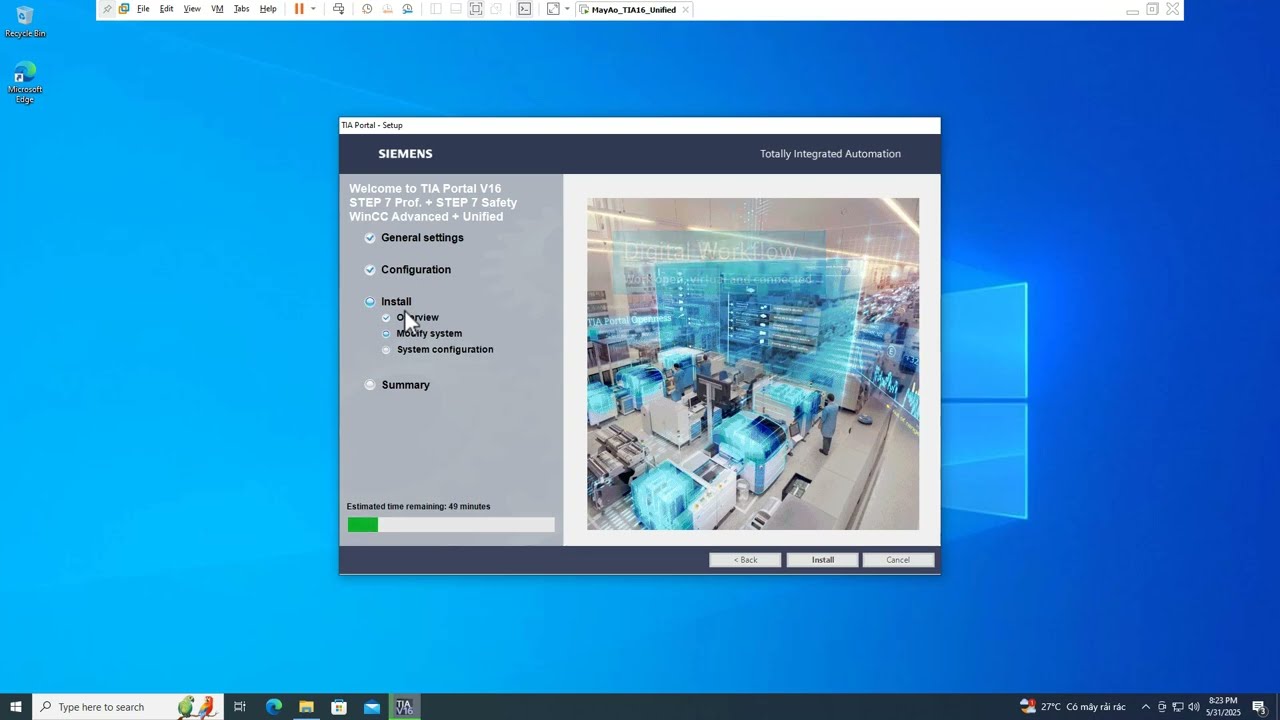Click the Install button
This screenshot has height=720, width=1280.
[x=822, y=560]
